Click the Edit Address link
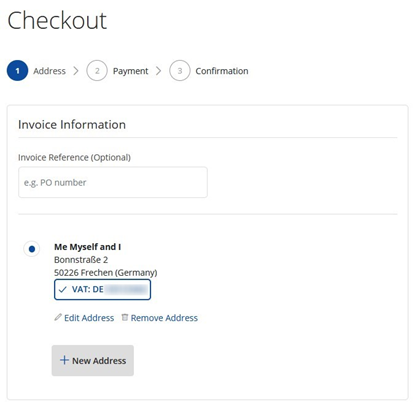Screen dimensions: 417x405 click(89, 318)
